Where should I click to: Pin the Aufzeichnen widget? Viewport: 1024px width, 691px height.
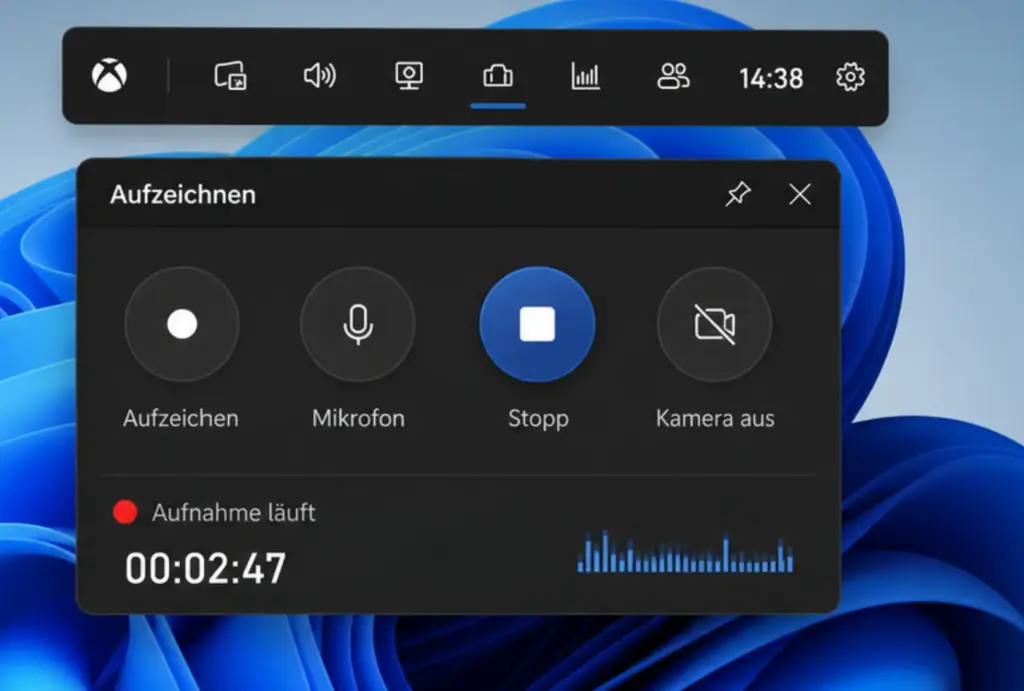click(x=738, y=194)
